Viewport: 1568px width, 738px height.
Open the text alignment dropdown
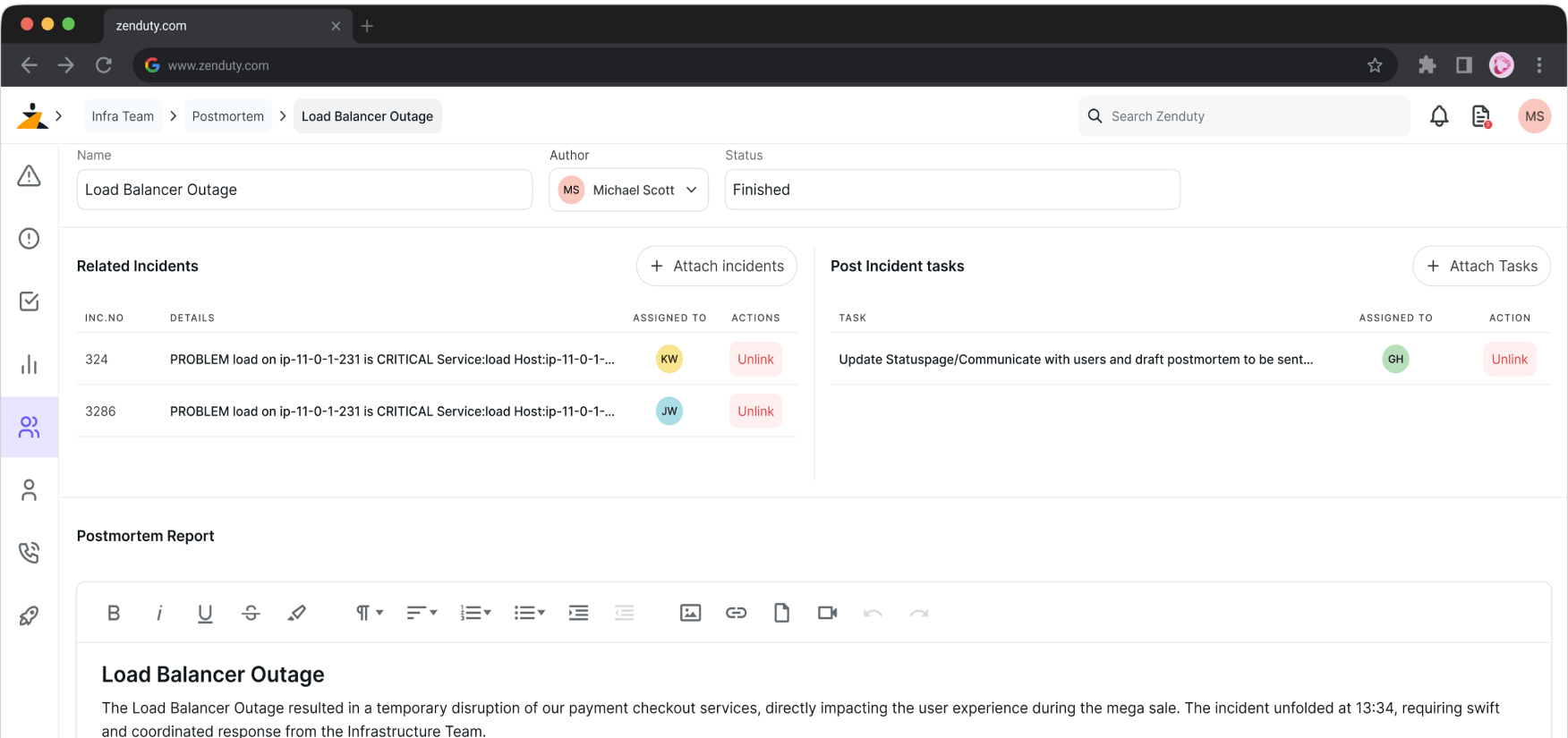[422, 613]
